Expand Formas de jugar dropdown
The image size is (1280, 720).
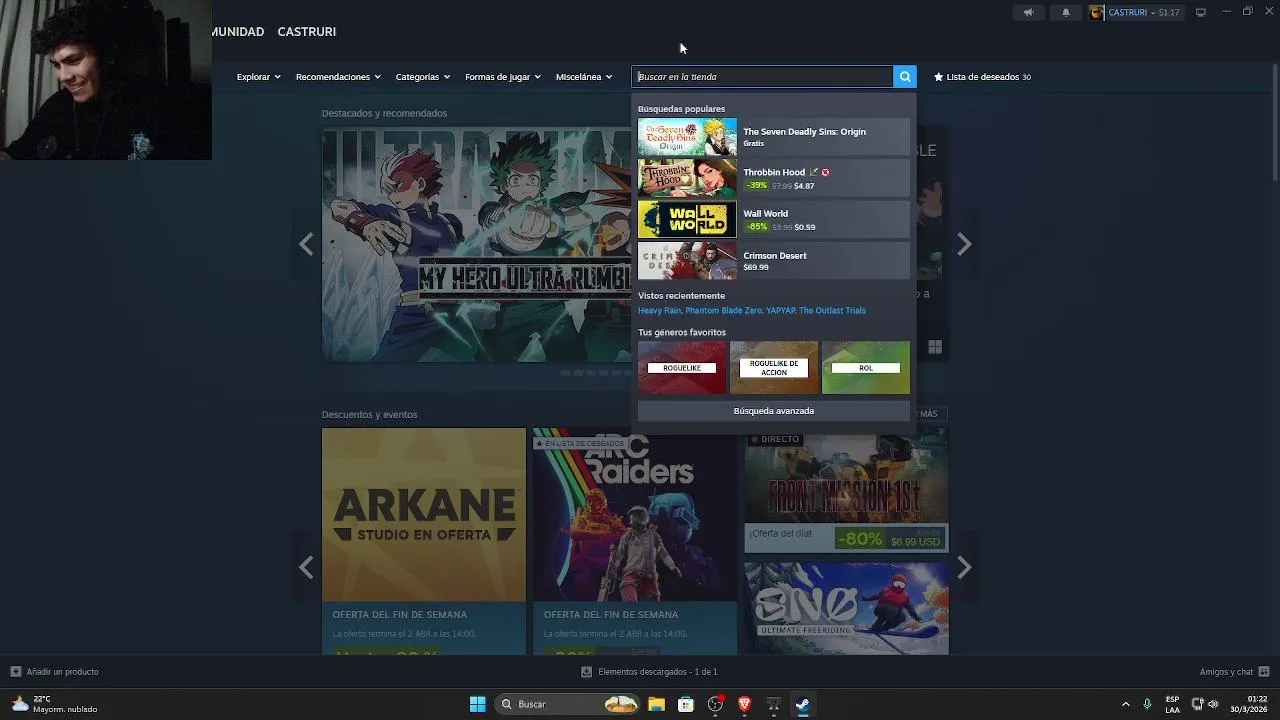pos(502,77)
